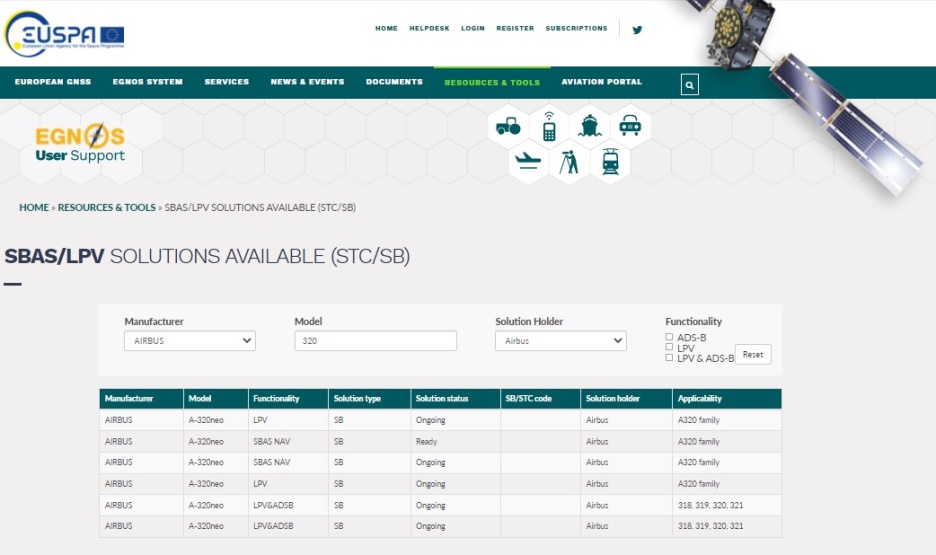This screenshot has height=555, width=936.
Task: Click the EUSPA logo
Action: [x=64, y=34]
